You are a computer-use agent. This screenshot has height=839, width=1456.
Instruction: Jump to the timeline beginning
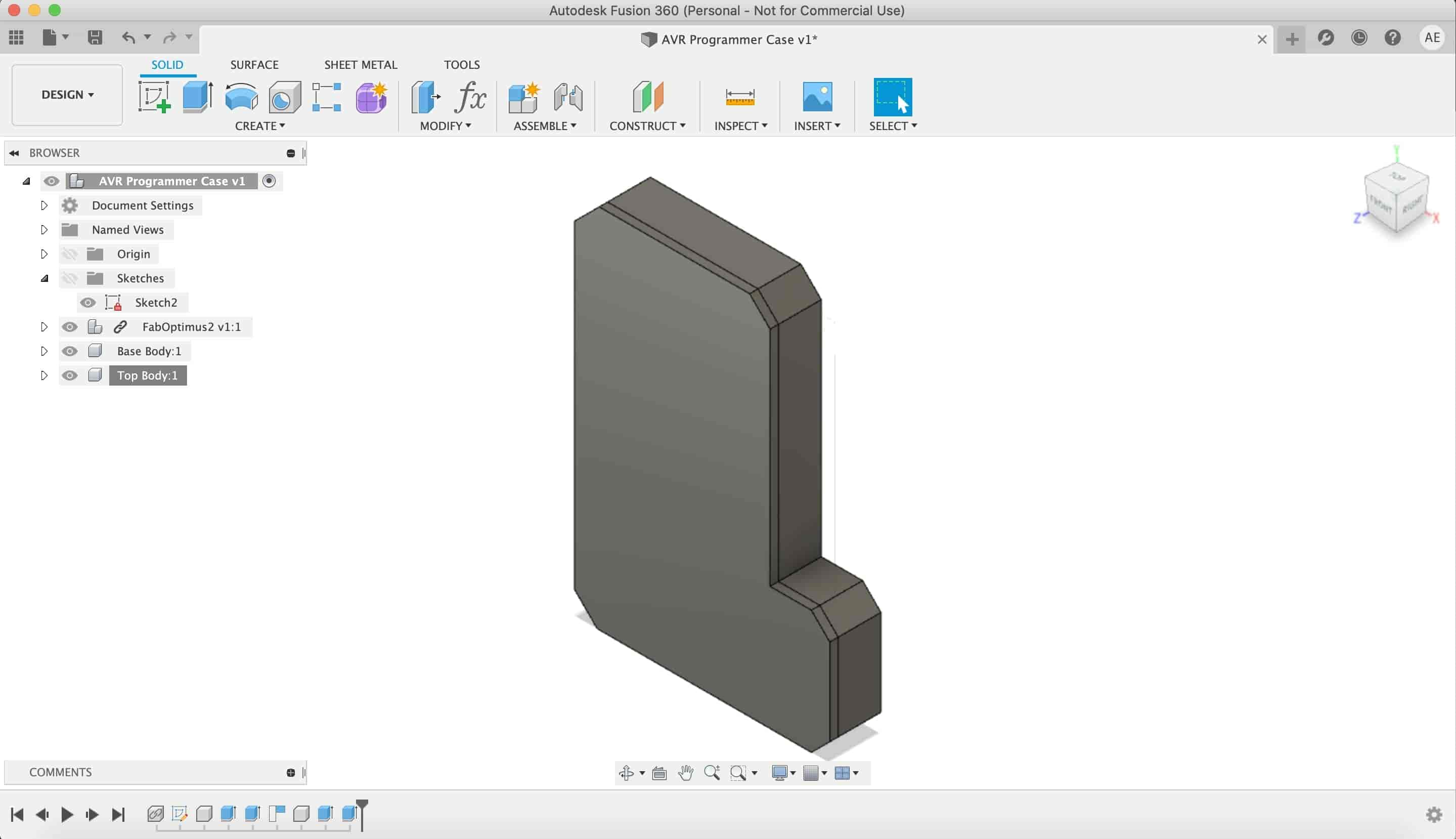pyautogui.click(x=17, y=814)
